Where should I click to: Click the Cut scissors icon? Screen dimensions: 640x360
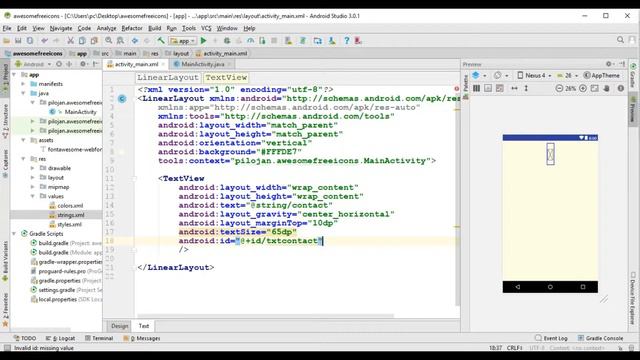coord(70,41)
